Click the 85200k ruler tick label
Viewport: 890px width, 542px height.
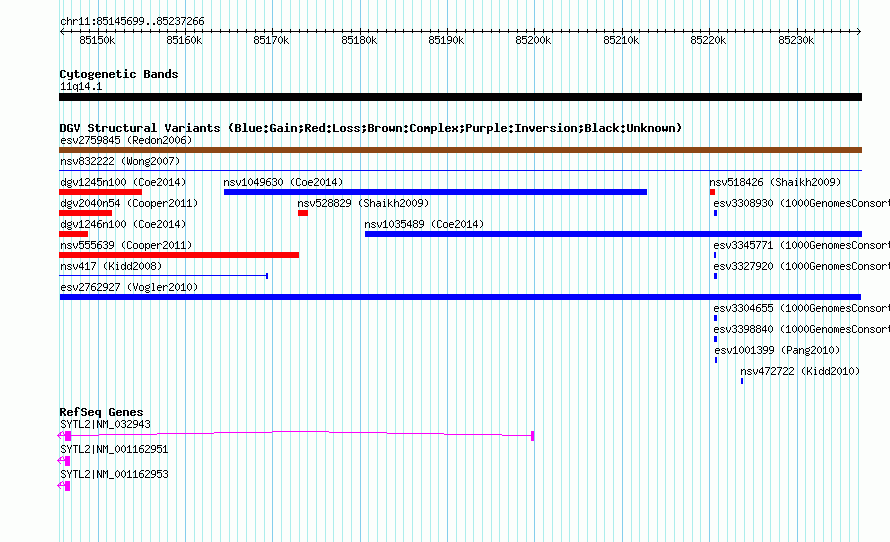pyautogui.click(x=533, y=40)
